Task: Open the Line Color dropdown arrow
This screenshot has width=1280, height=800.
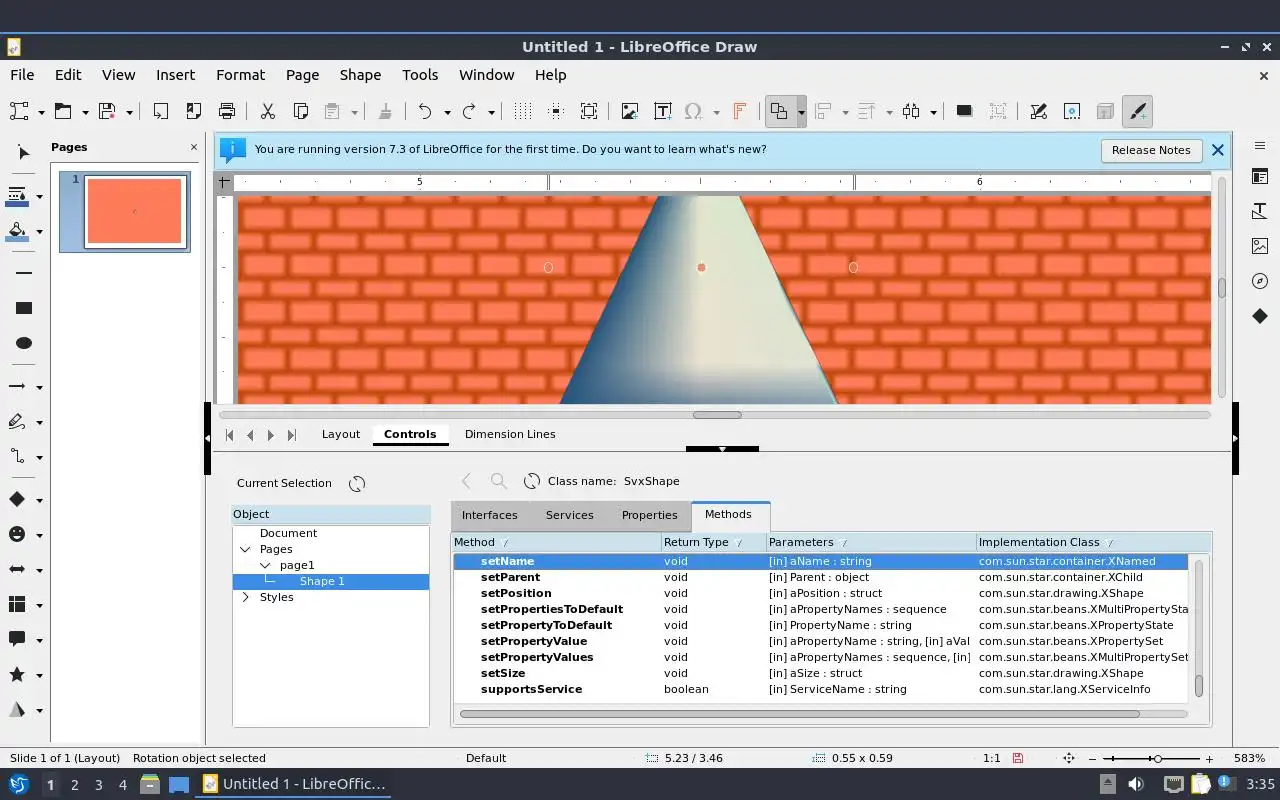Action: pos(39,196)
